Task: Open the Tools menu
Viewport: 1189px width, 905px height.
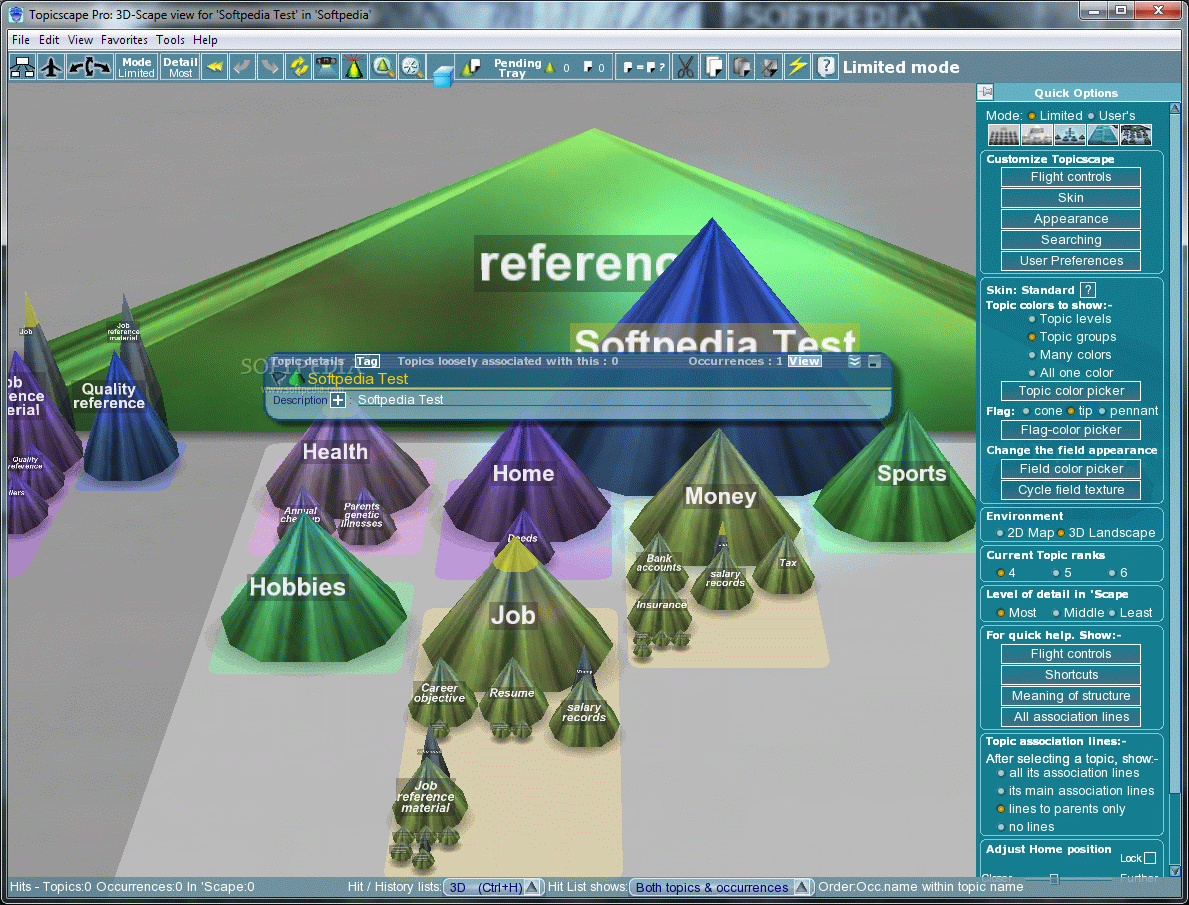Action: (x=171, y=39)
